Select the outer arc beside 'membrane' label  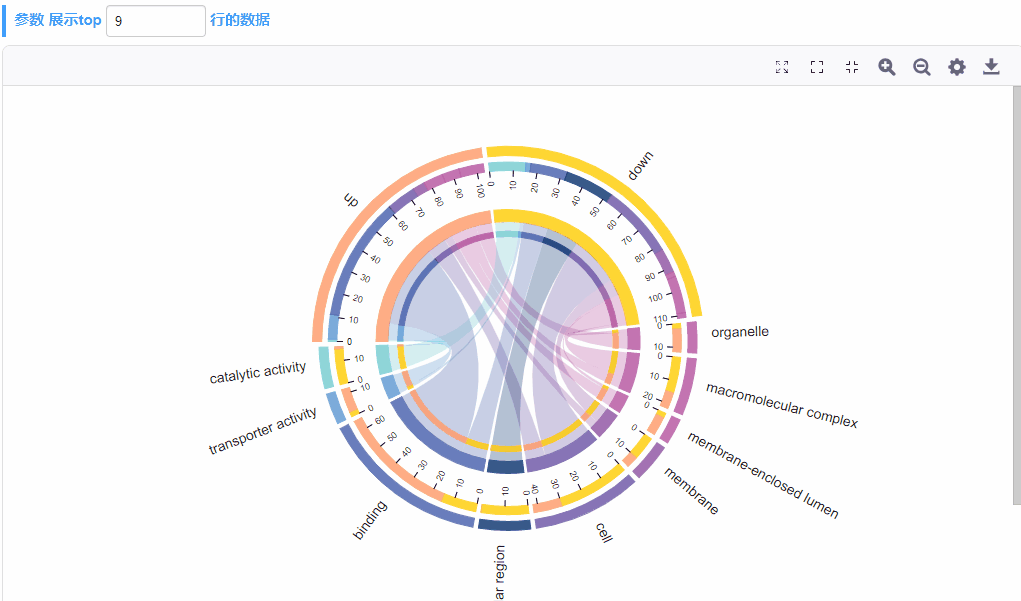(649, 460)
